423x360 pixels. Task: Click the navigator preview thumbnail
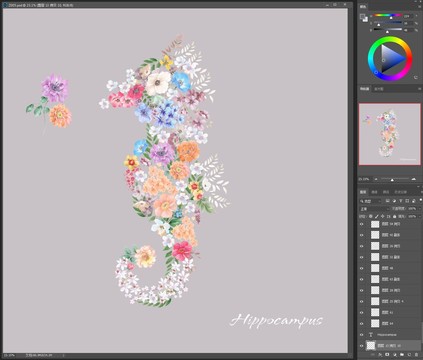point(390,134)
